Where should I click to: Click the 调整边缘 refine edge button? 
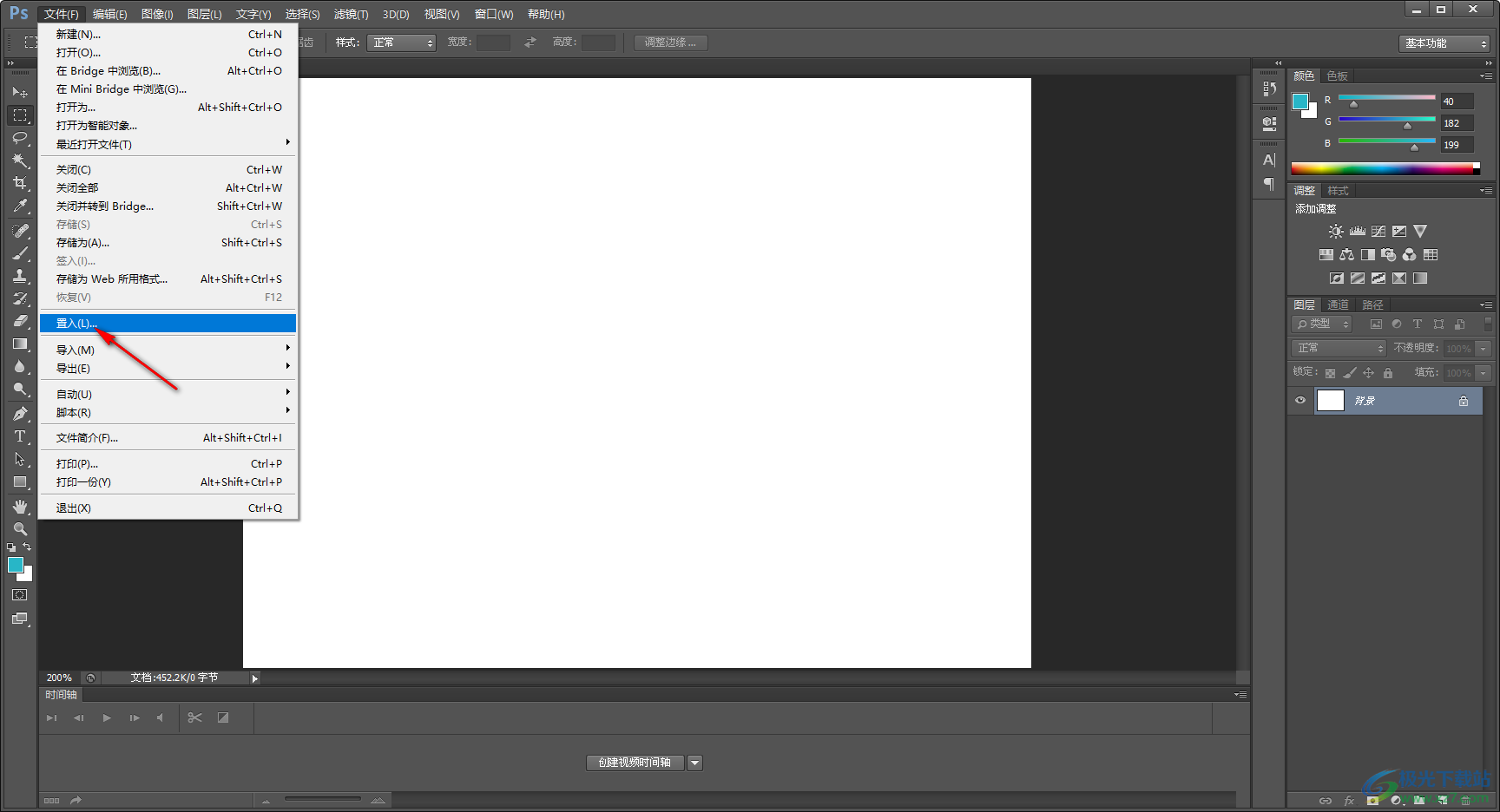(x=670, y=43)
